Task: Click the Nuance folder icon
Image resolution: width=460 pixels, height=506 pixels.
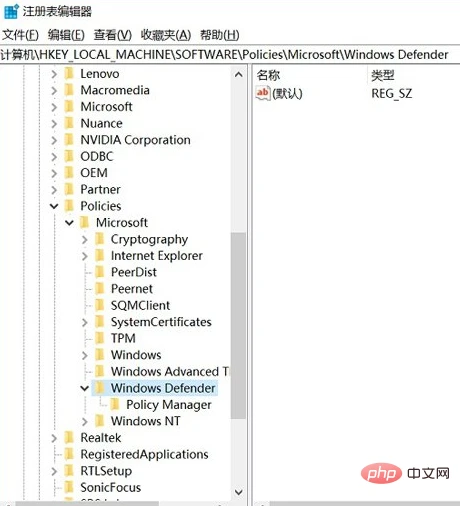Action: 69,123
